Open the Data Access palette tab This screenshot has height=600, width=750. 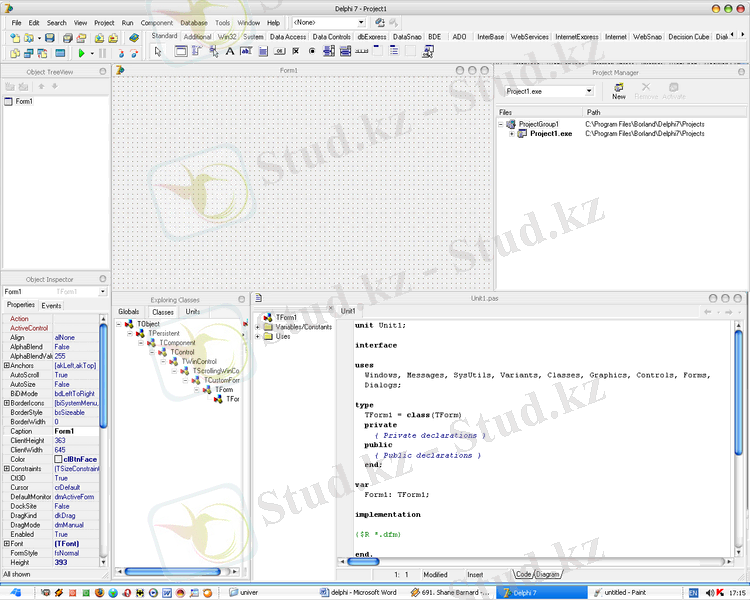pyautogui.click(x=288, y=37)
